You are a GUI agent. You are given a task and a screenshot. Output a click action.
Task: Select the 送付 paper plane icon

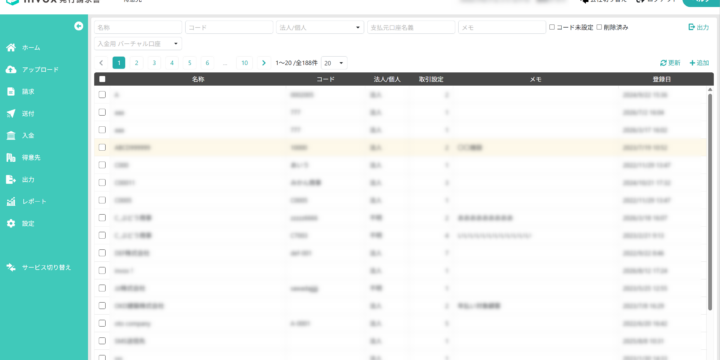click(x=11, y=114)
